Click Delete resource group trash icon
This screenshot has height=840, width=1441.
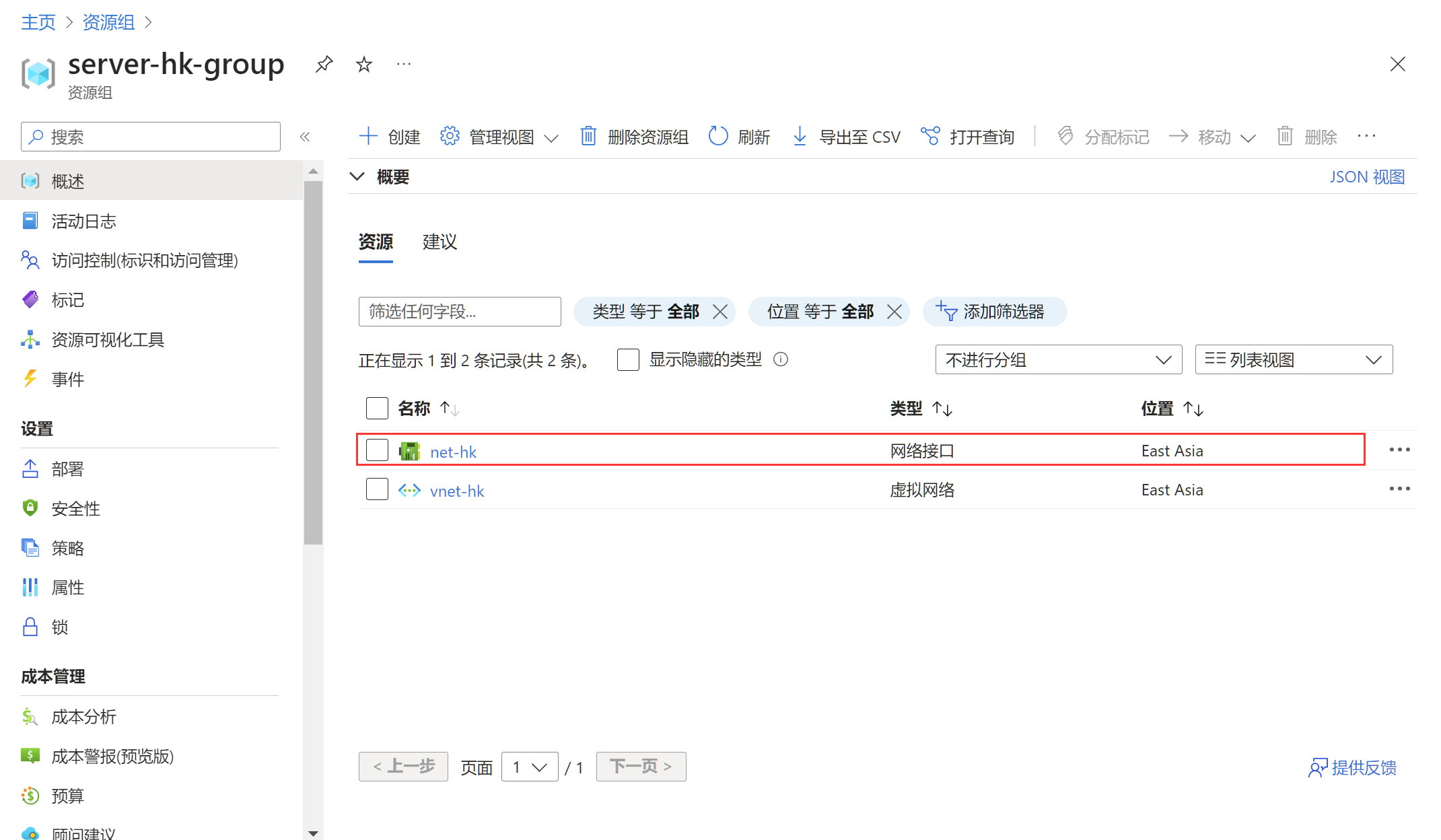588,137
